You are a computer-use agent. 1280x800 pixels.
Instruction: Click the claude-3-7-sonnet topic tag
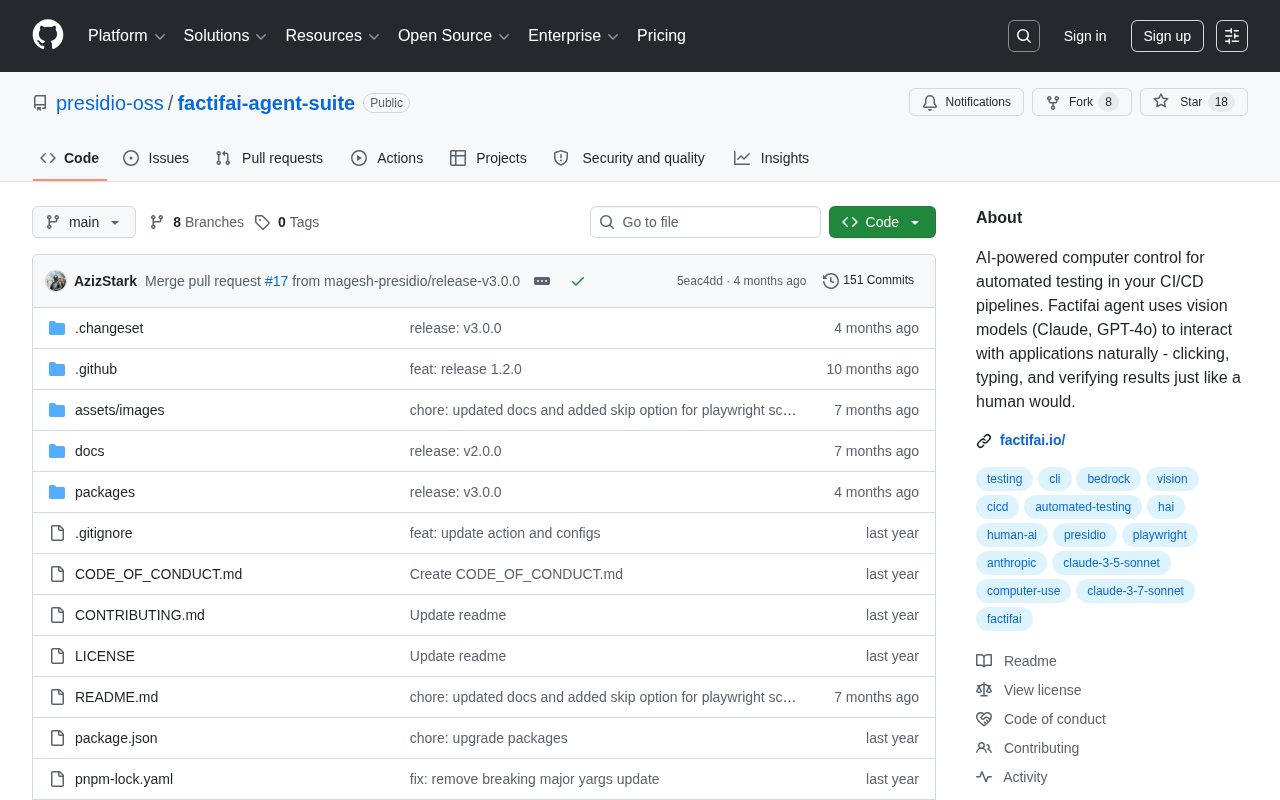point(1135,591)
